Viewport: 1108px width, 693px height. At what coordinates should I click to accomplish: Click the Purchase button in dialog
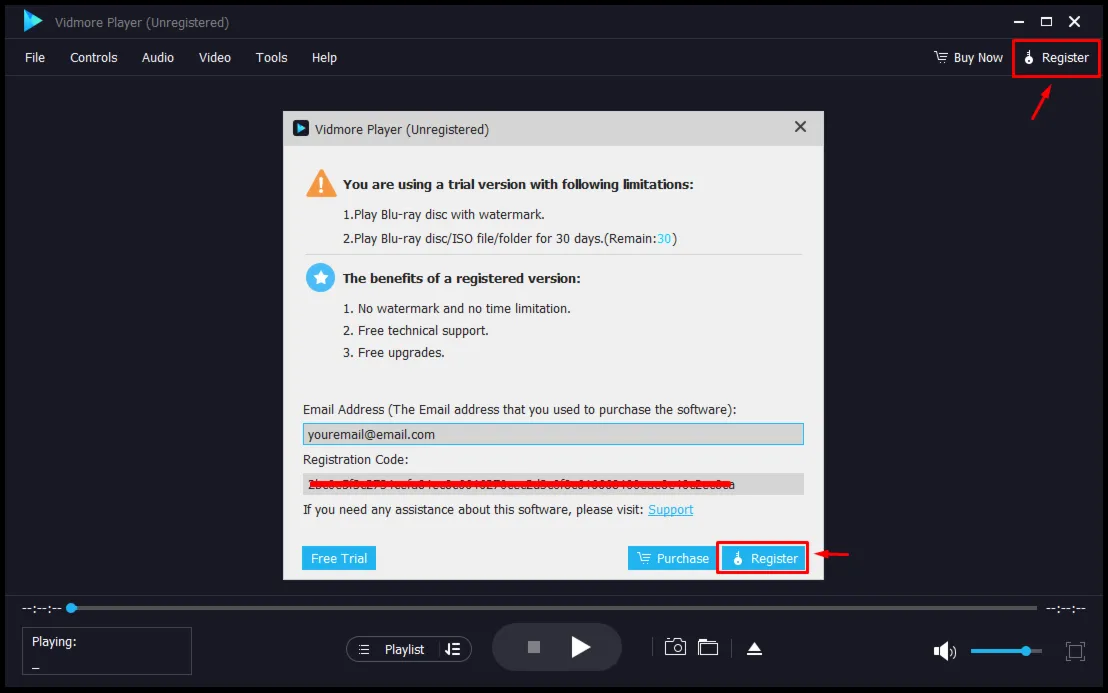tap(672, 558)
